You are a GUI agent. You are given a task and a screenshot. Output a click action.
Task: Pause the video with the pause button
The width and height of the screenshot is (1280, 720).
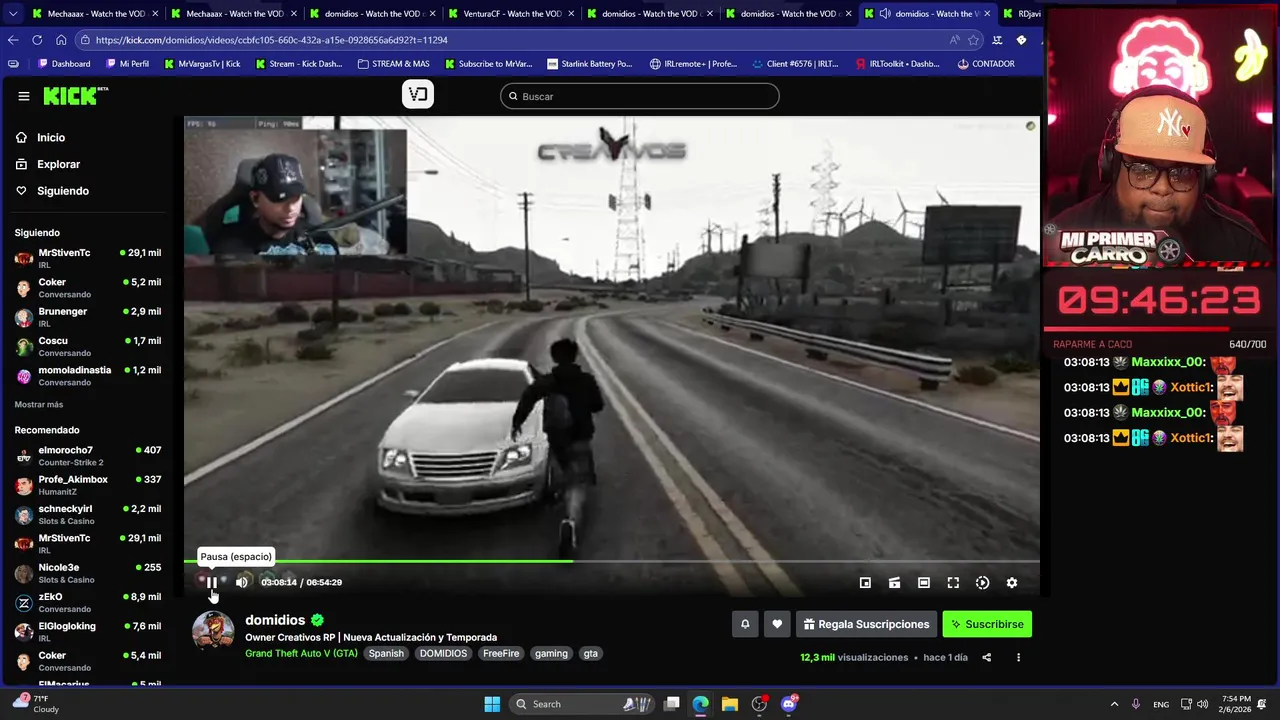tap(211, 582)
